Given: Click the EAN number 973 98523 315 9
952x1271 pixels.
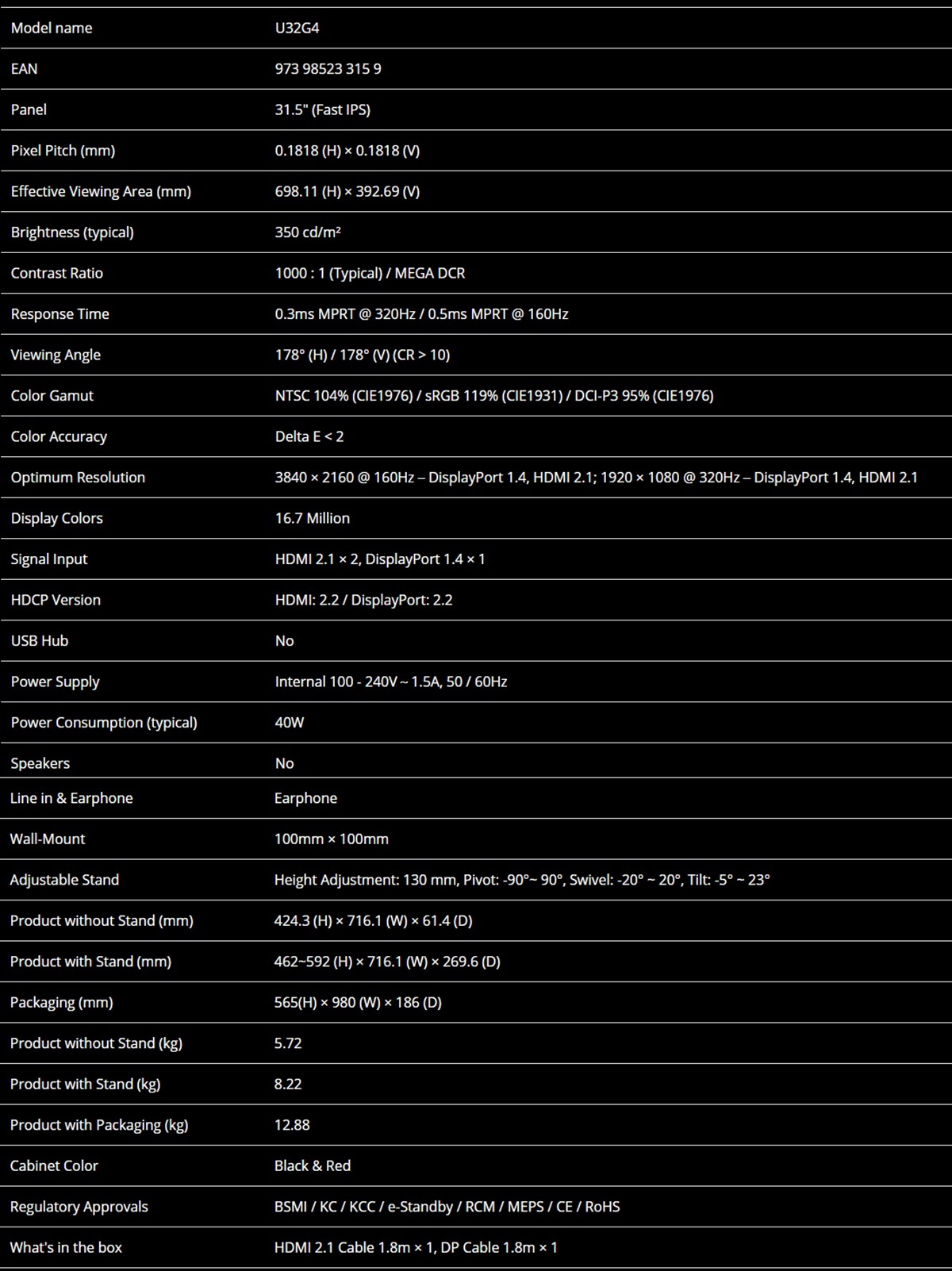Looking at the screenshot, I should coord(328,69).
